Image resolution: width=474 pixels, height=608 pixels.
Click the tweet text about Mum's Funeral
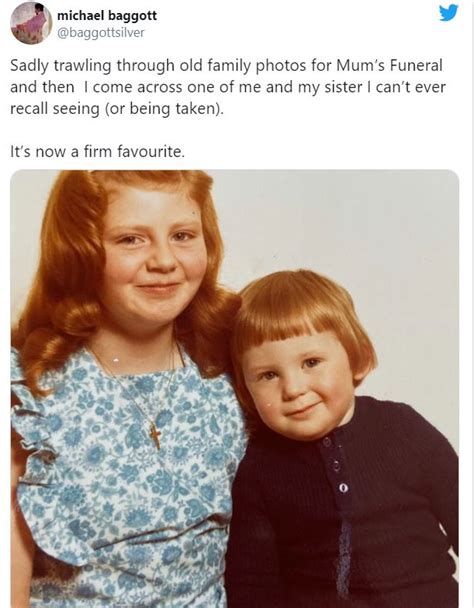click(228, 87)
